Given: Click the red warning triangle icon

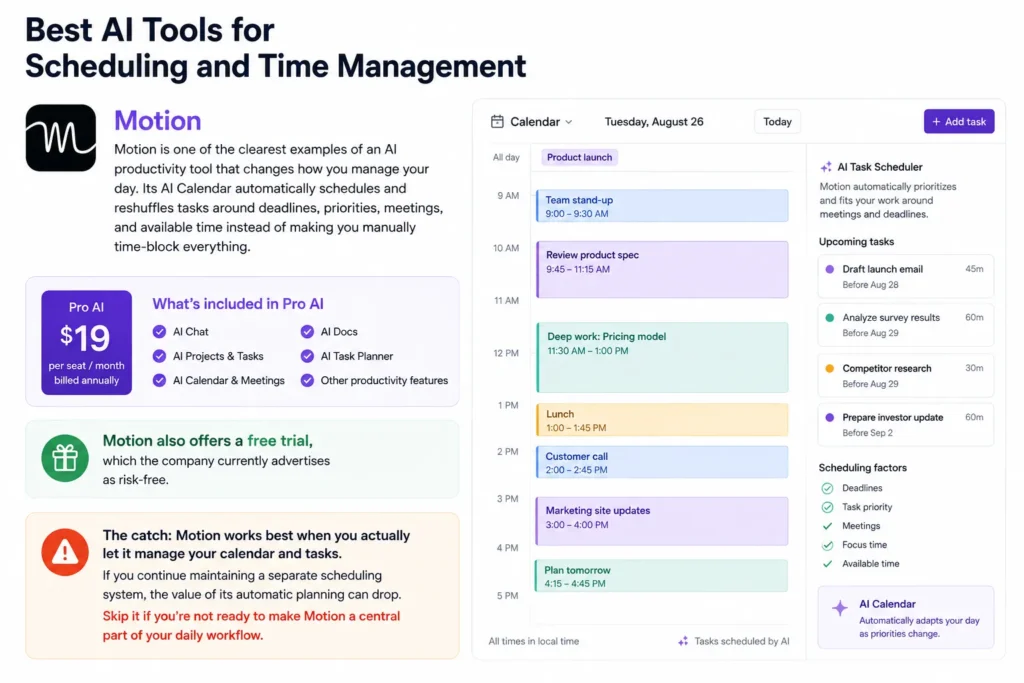Looking at the screenshot, I should click(65, 552).
